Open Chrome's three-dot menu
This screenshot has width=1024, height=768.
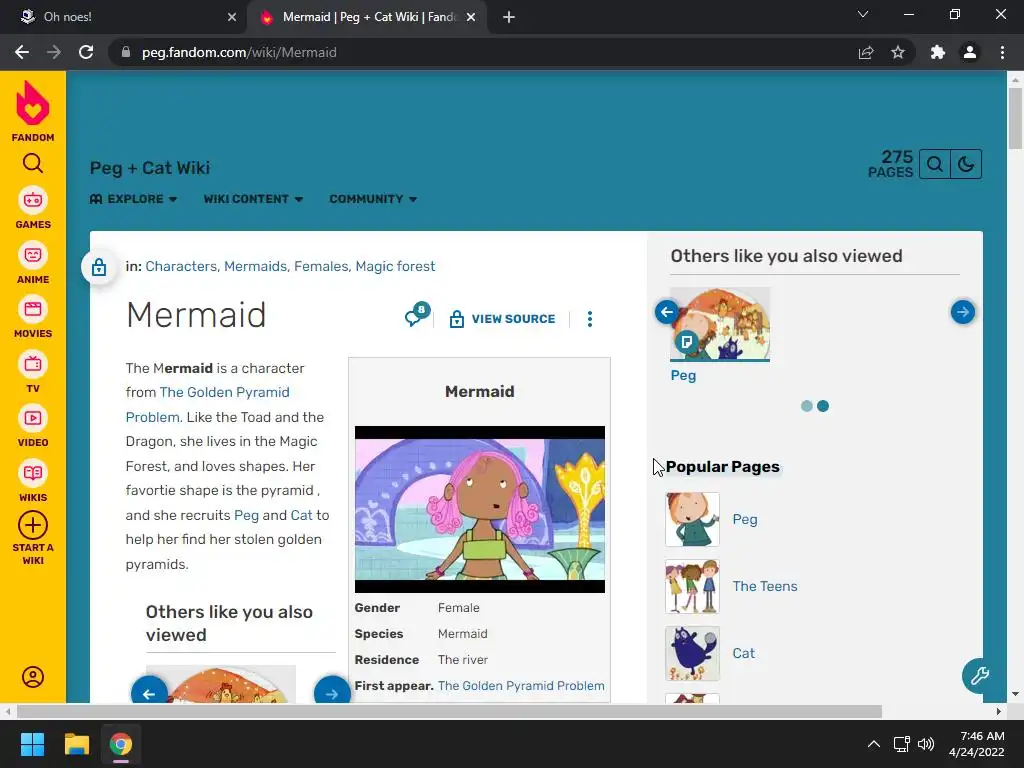click(1002, 52)
